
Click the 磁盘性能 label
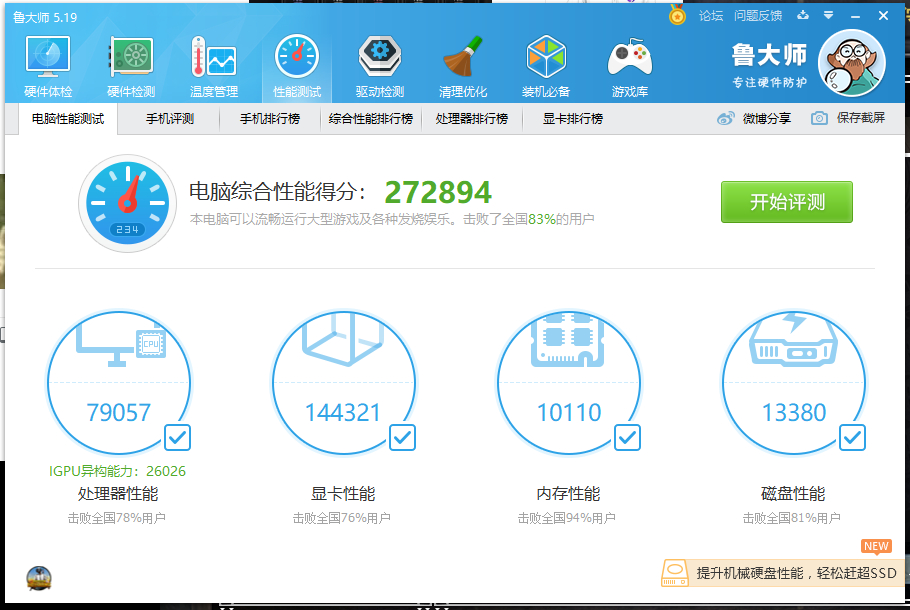793,494
